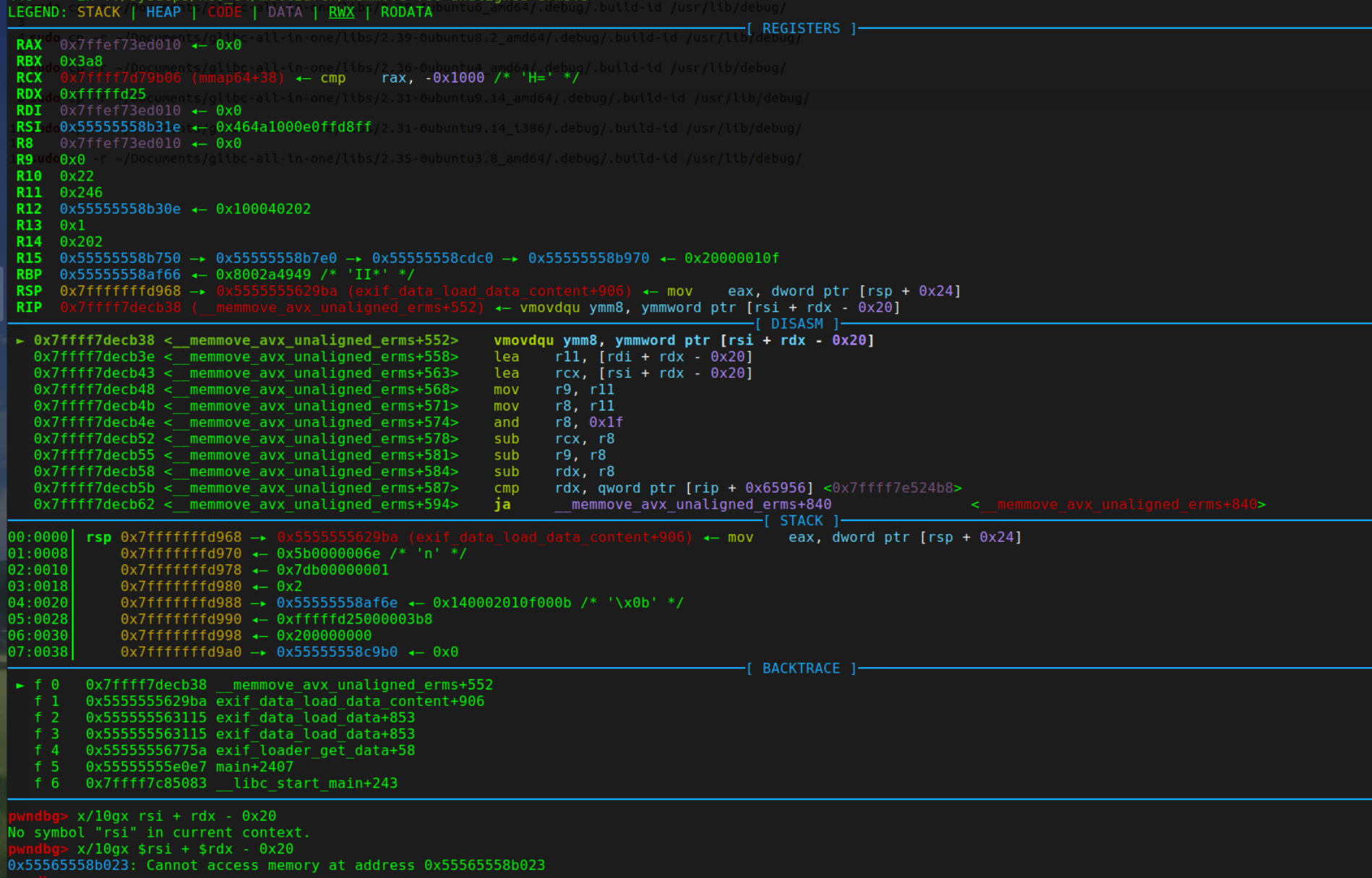The width and height of the screenshot is (1372, 878).
Task: Click the underlined RWX legend entry
Action: pyautogui.click(x=340, y=12)
